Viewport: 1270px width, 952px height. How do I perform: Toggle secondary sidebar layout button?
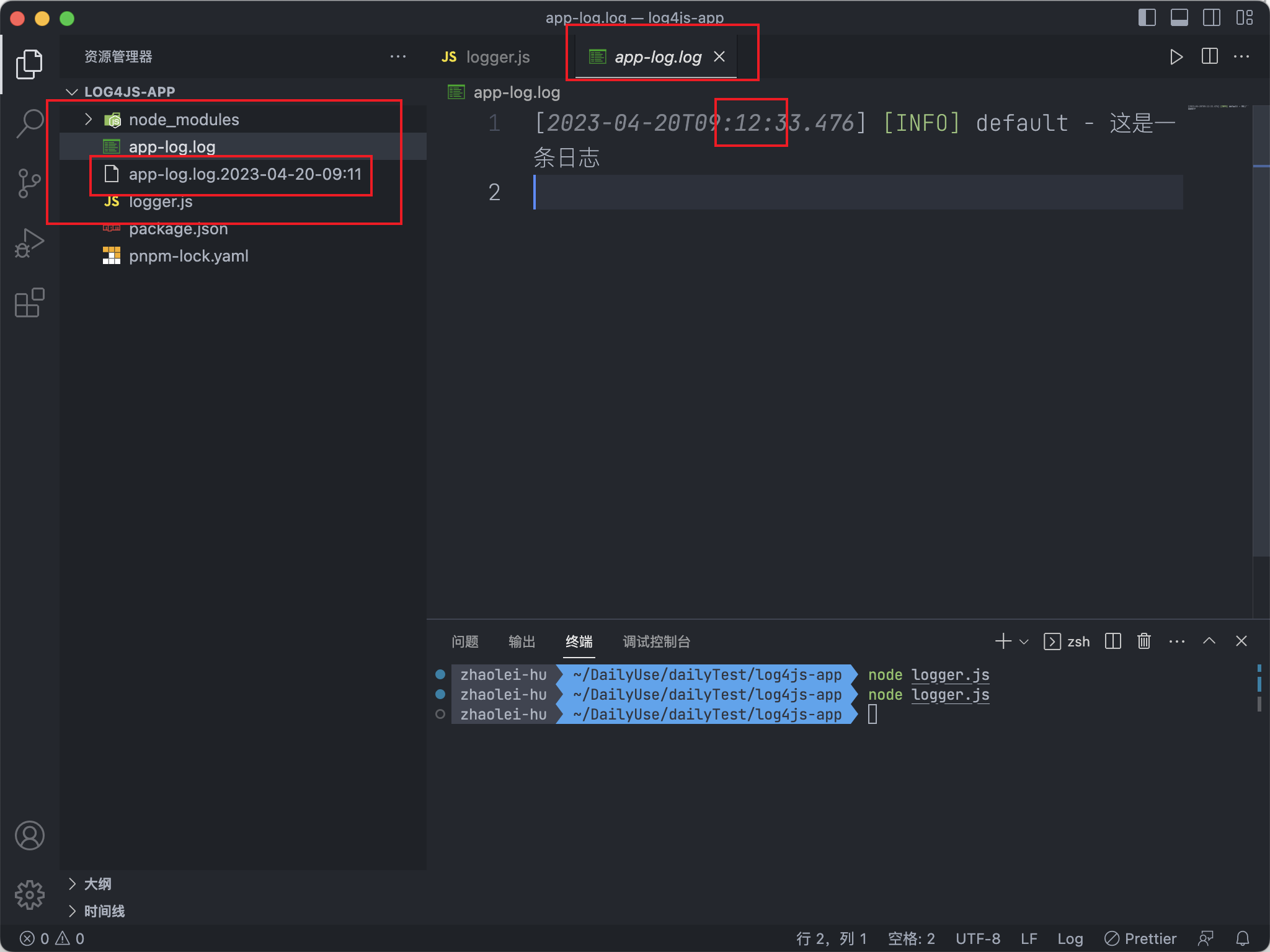[1211, 17]
